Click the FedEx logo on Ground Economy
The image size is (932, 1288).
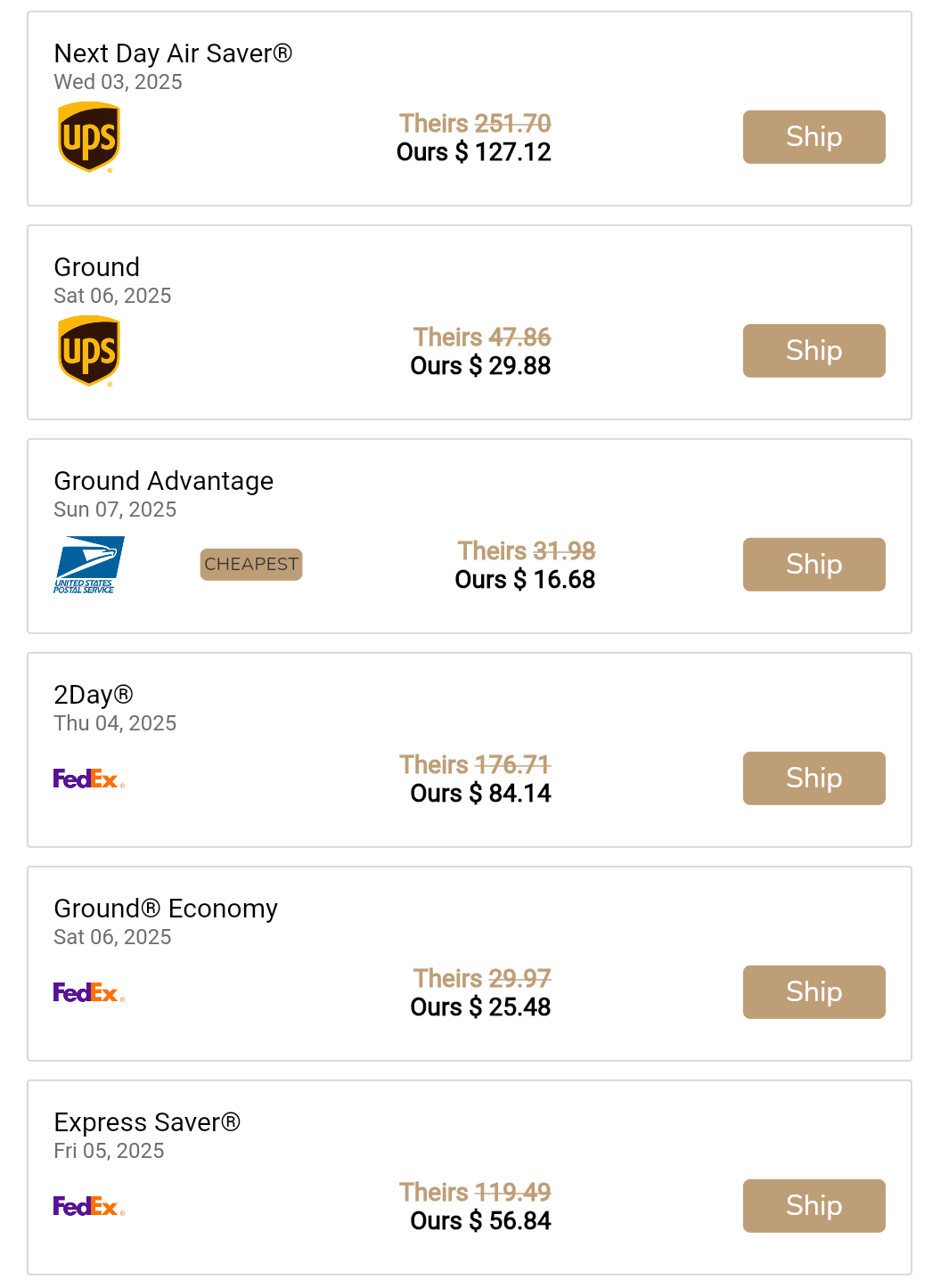pyautogui.click(x=88, y=992)
